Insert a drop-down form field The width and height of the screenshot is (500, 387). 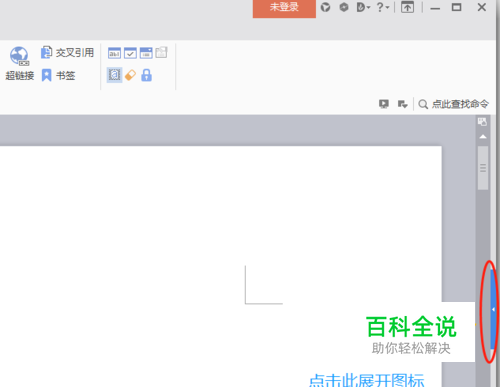pos(146,53)
